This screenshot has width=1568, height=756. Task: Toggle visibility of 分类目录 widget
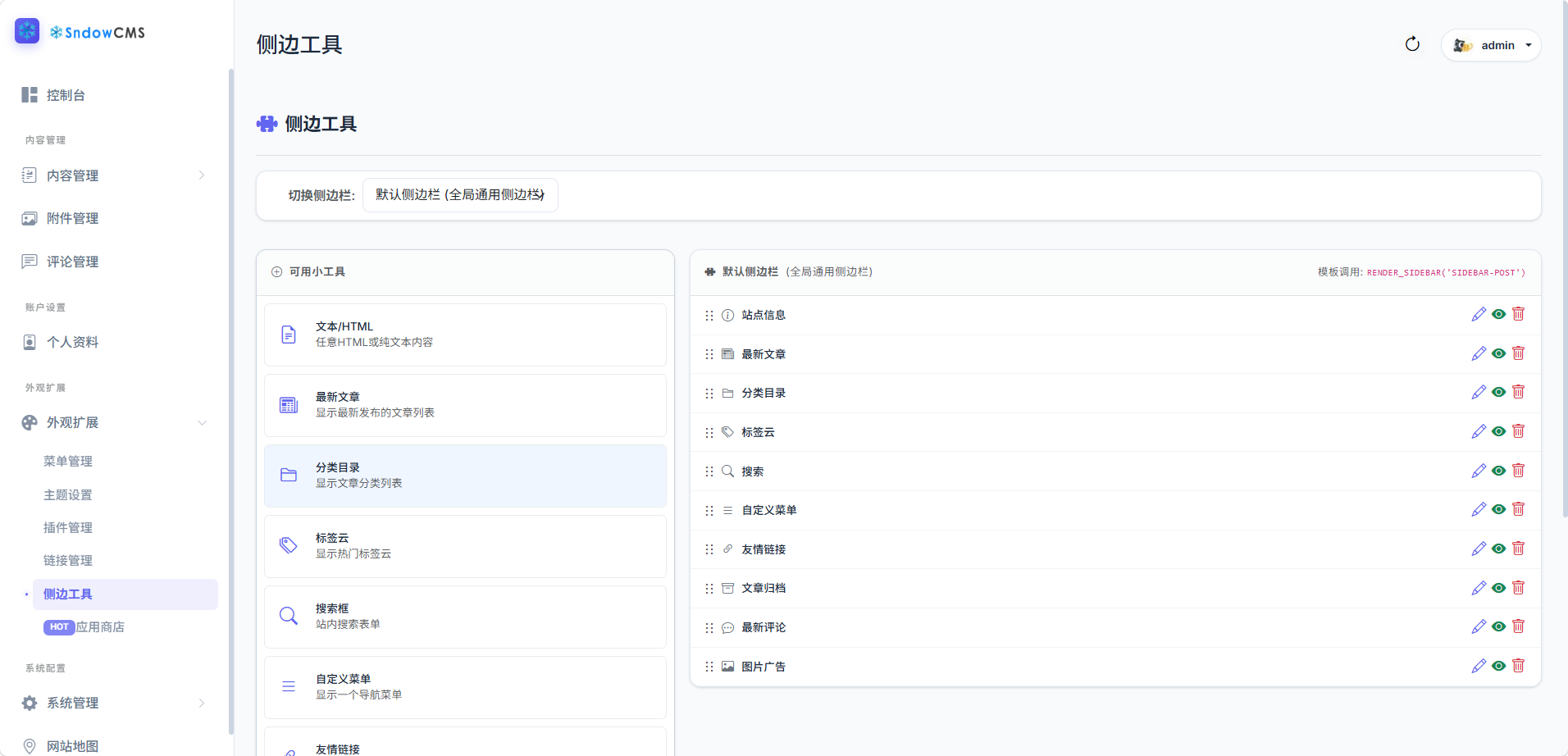[x=1498, y=393]
